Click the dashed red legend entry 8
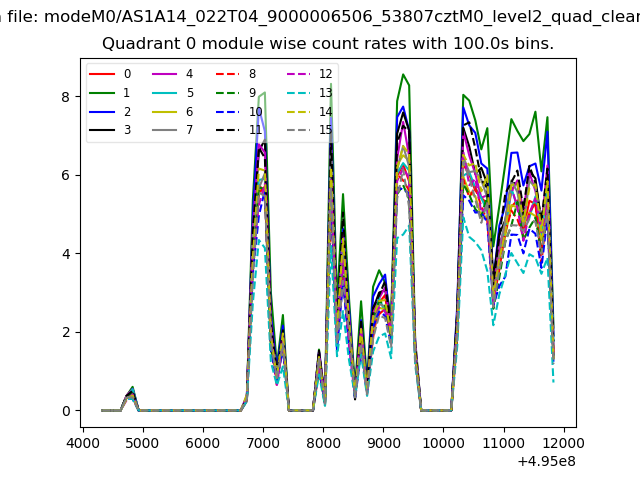 point(229,74)
